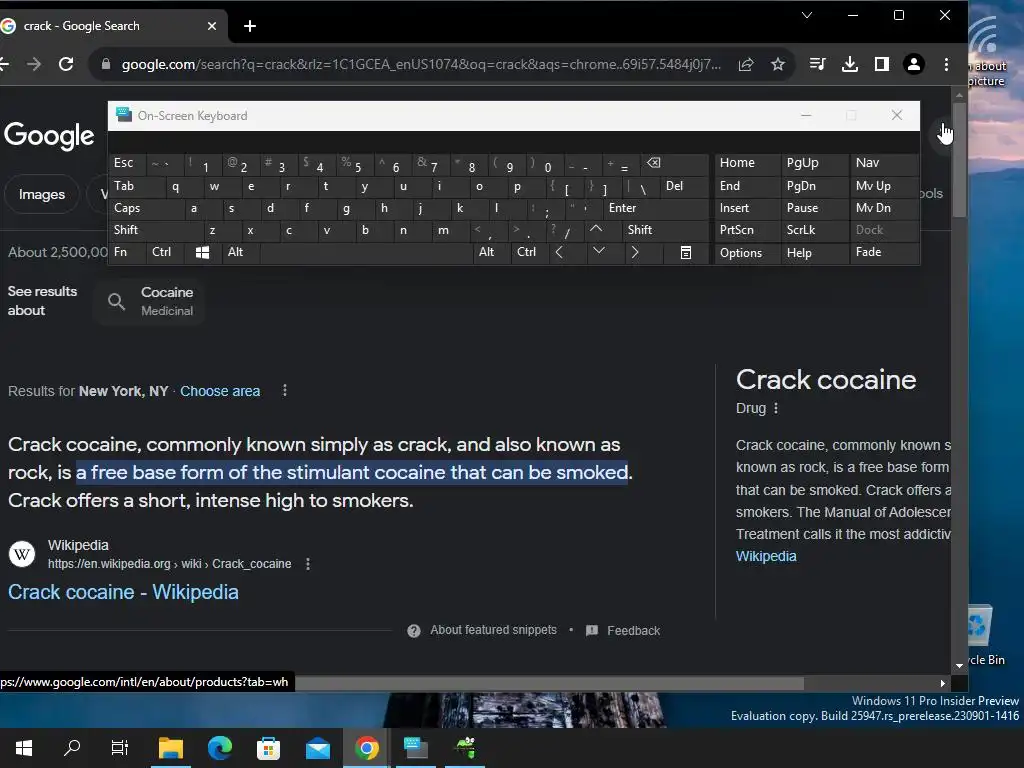Image resolution: width=1024 pixels, height=768 pixels.
Task: Click down arrow key on On-Screen Keyboard
Action: tap(598, 251)
